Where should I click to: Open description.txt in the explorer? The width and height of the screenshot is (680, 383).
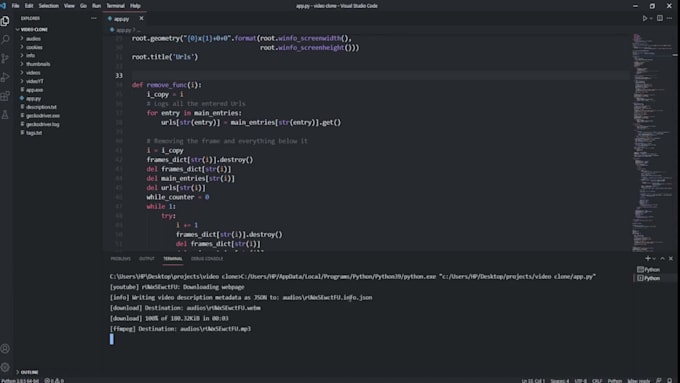pyautogui.click(x=41, y=107)
